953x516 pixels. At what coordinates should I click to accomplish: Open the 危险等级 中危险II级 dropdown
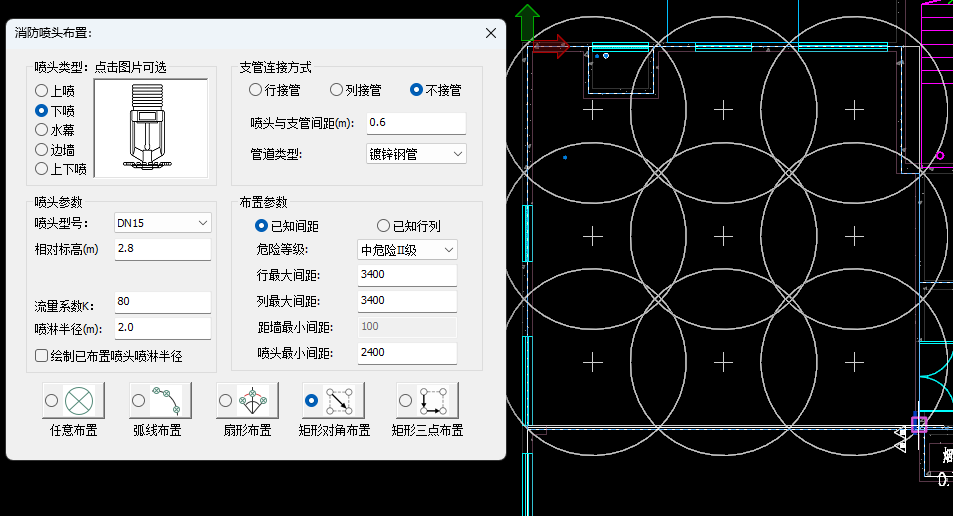[x=407, y=249]
